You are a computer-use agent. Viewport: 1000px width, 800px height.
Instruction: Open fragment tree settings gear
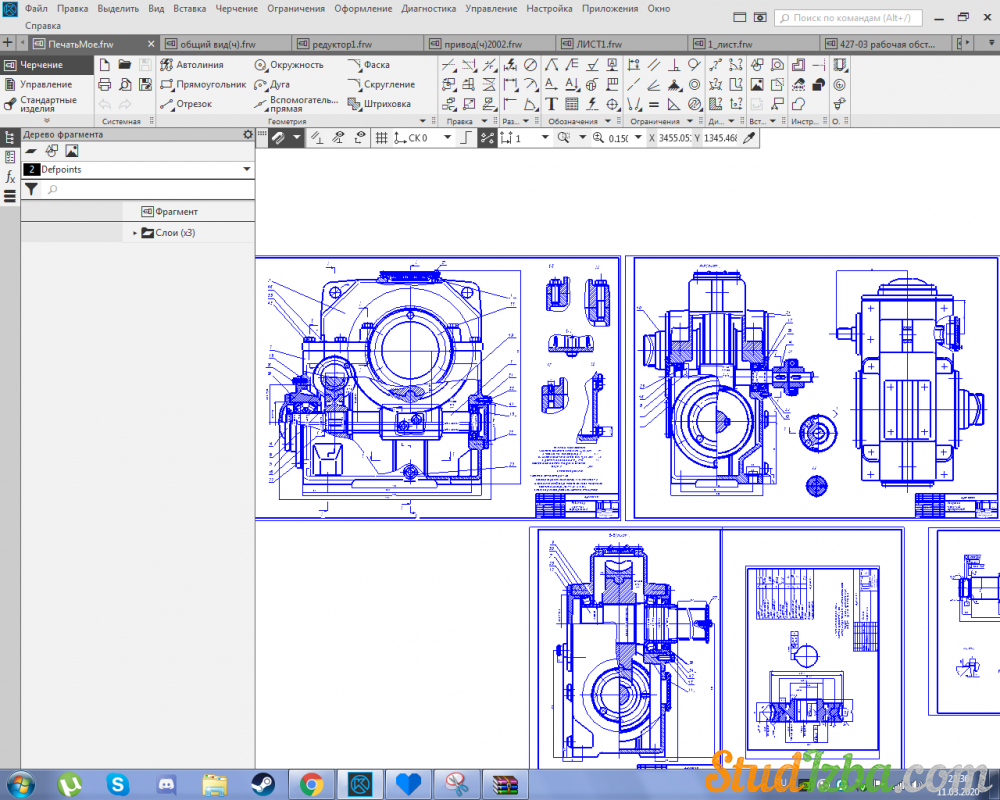click(247, 134)
